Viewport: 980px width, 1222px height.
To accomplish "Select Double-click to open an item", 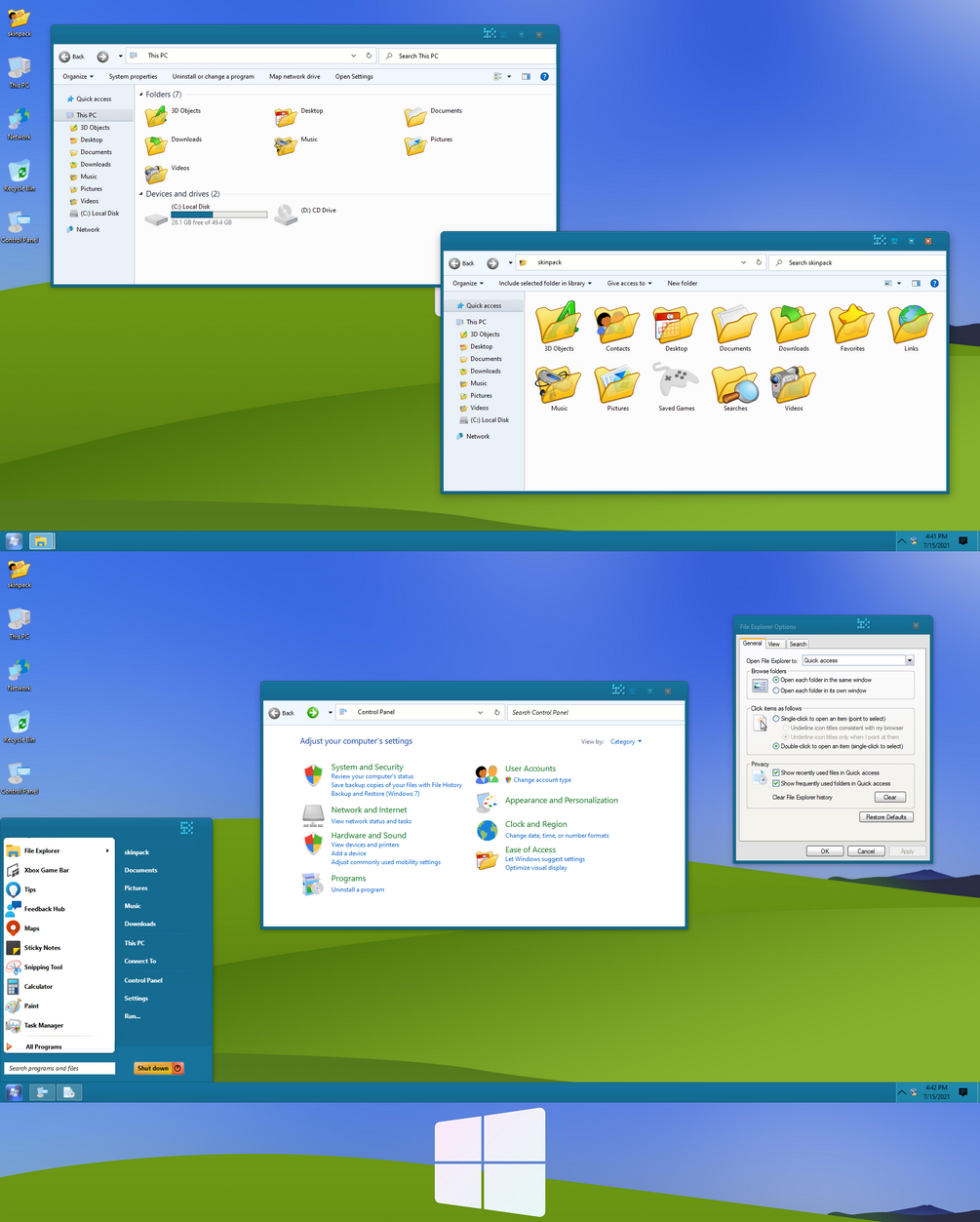I will point(776,746).
